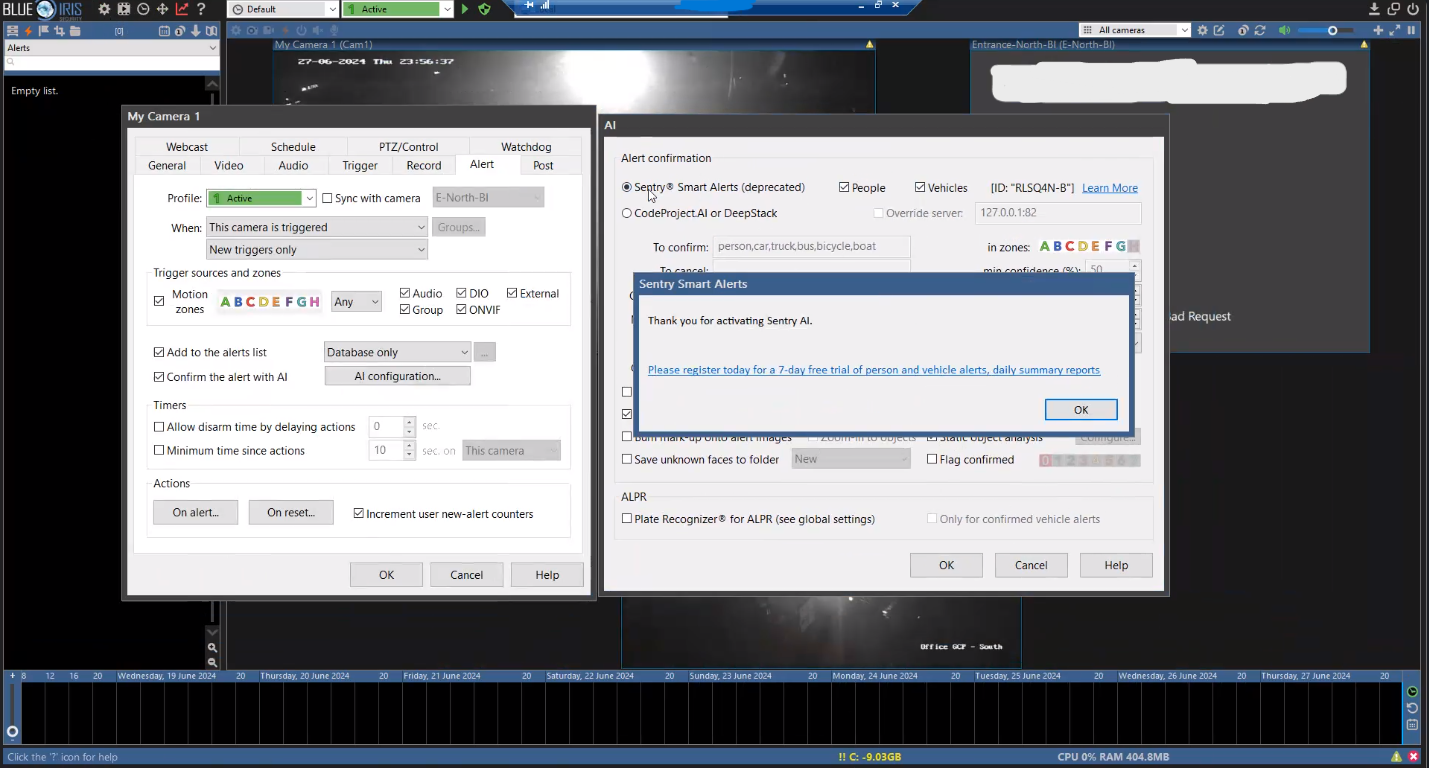Viewport: 1429px width, 768px height.
Task: Click the refresh cycle icon in cameras toolbar
Action: [x=1260, y=30]
